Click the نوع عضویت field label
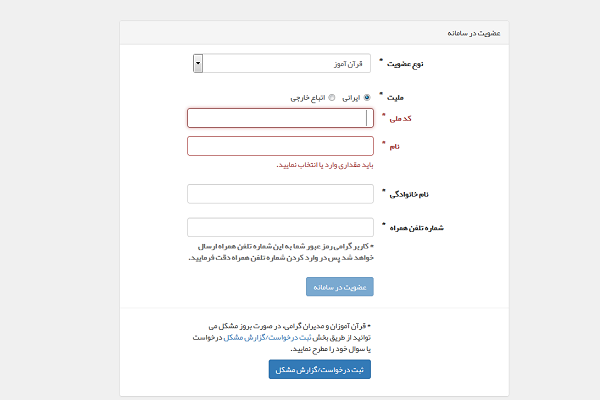The image size is (600, 400). click(405, 64)
